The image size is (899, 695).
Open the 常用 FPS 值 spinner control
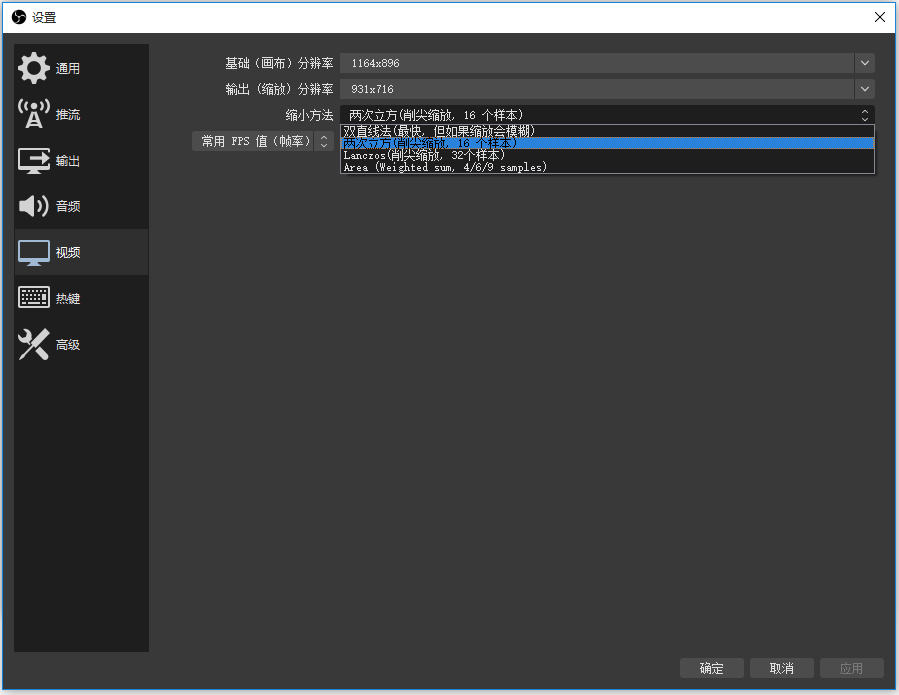[x=323, y=141]
